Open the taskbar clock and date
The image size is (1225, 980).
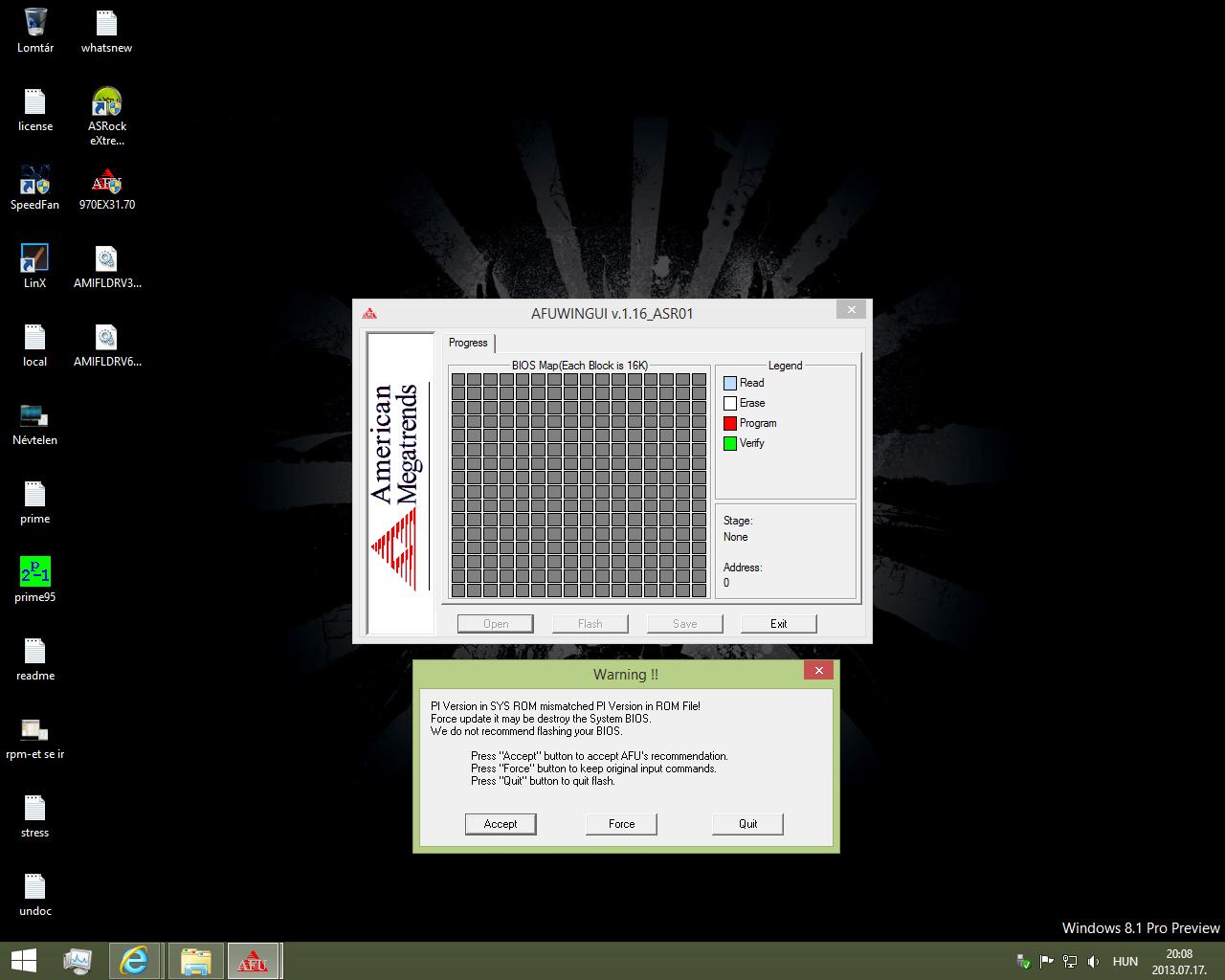(1179, 962)
